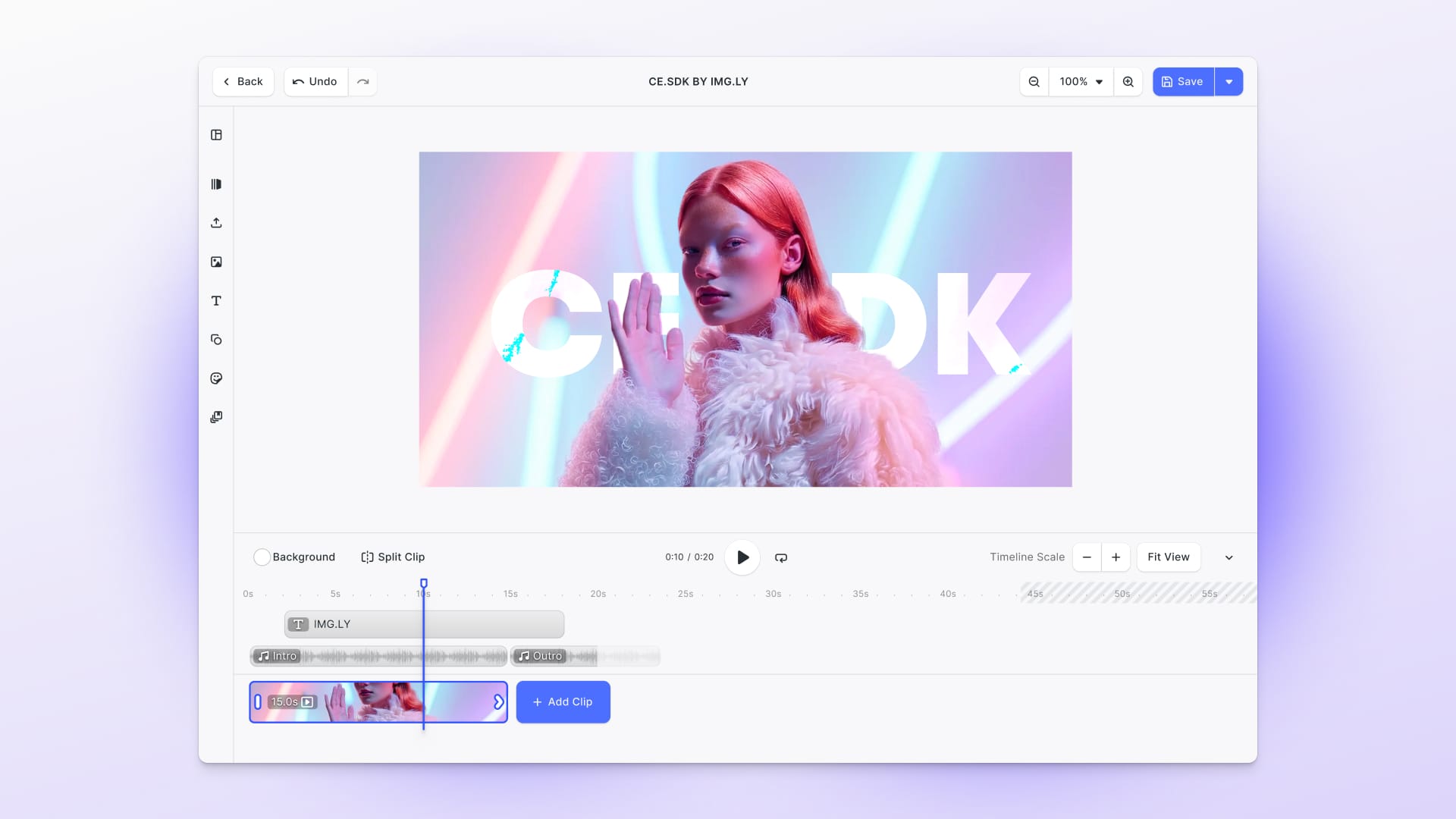Open the image assets icon
The width and height of the screenshot is (1456, 819).
tap(216, 262)
